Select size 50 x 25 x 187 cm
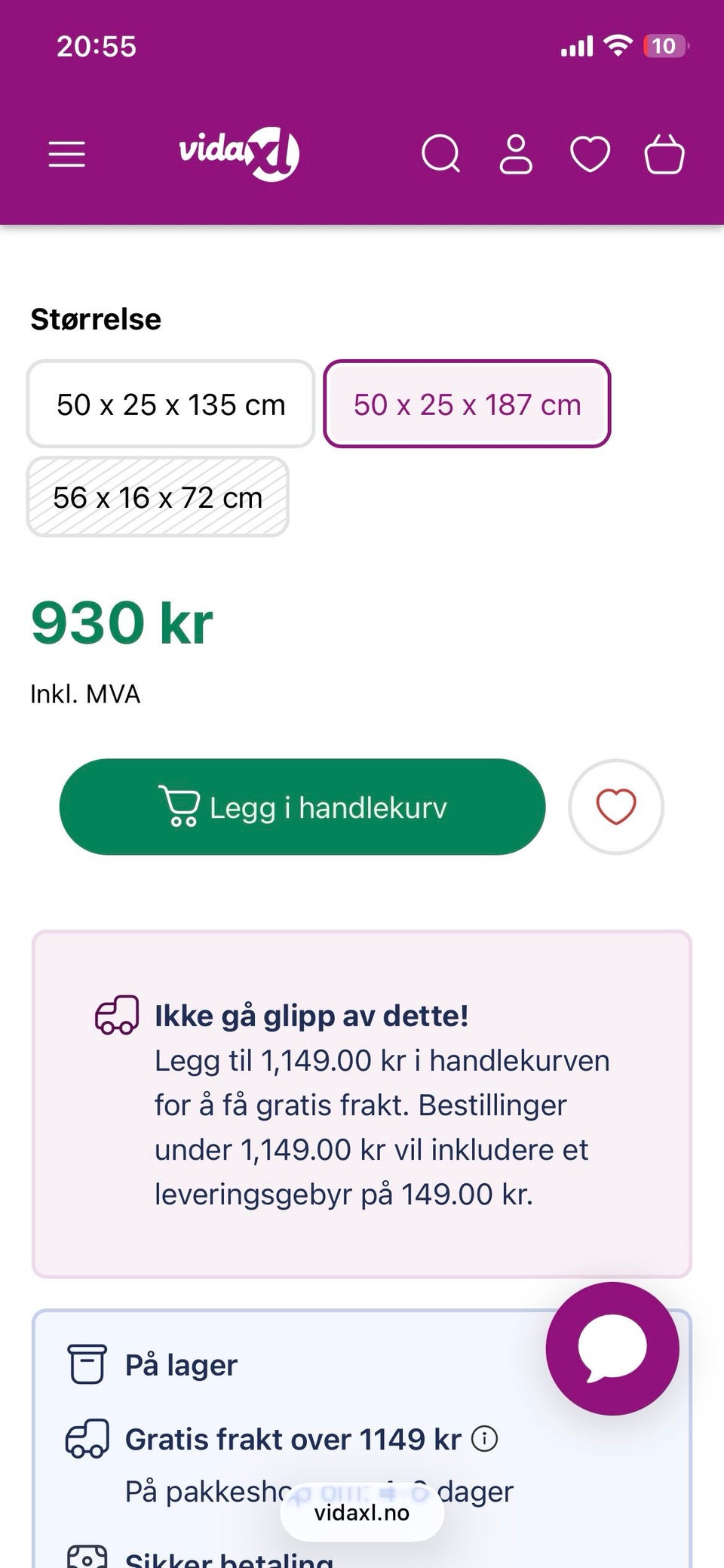Viewport: 724px width, 1568px height. tap(467, 404)
